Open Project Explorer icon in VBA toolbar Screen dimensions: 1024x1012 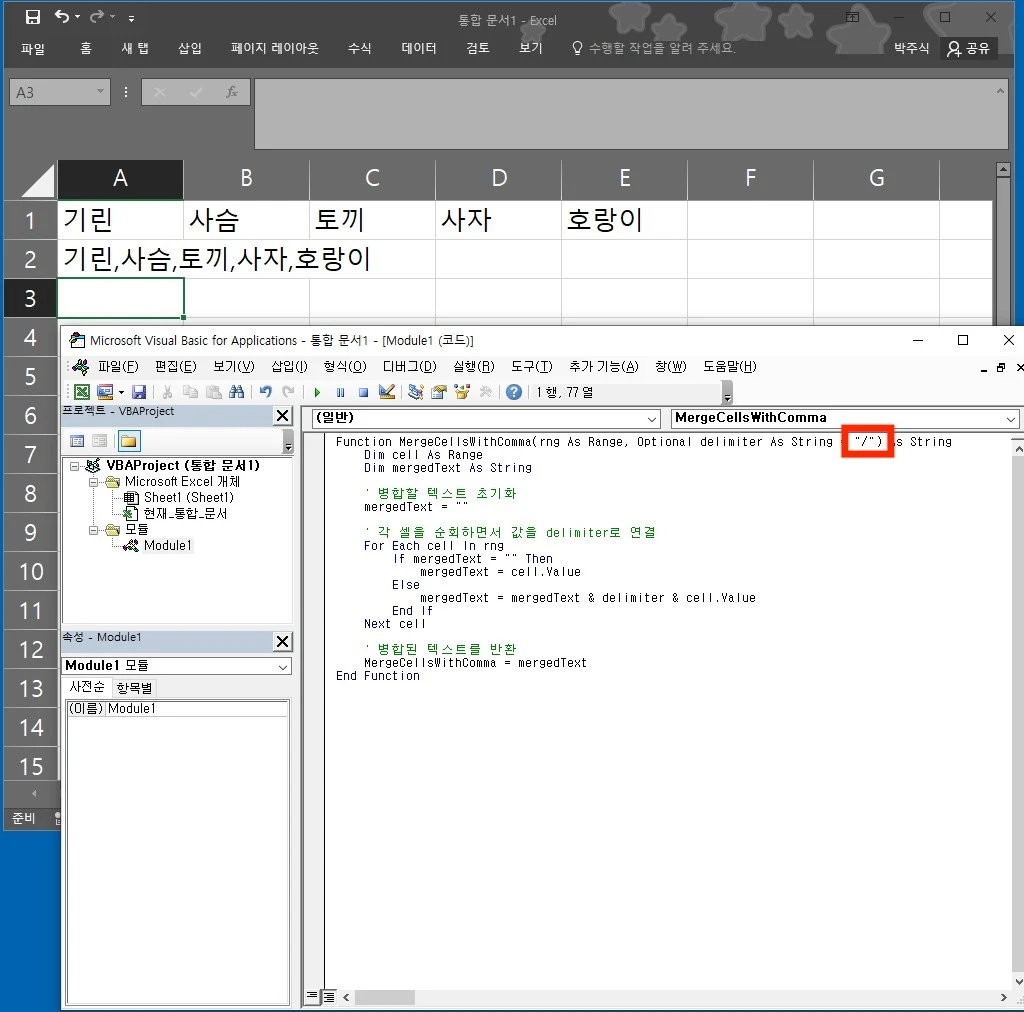[x=416, y=392]
